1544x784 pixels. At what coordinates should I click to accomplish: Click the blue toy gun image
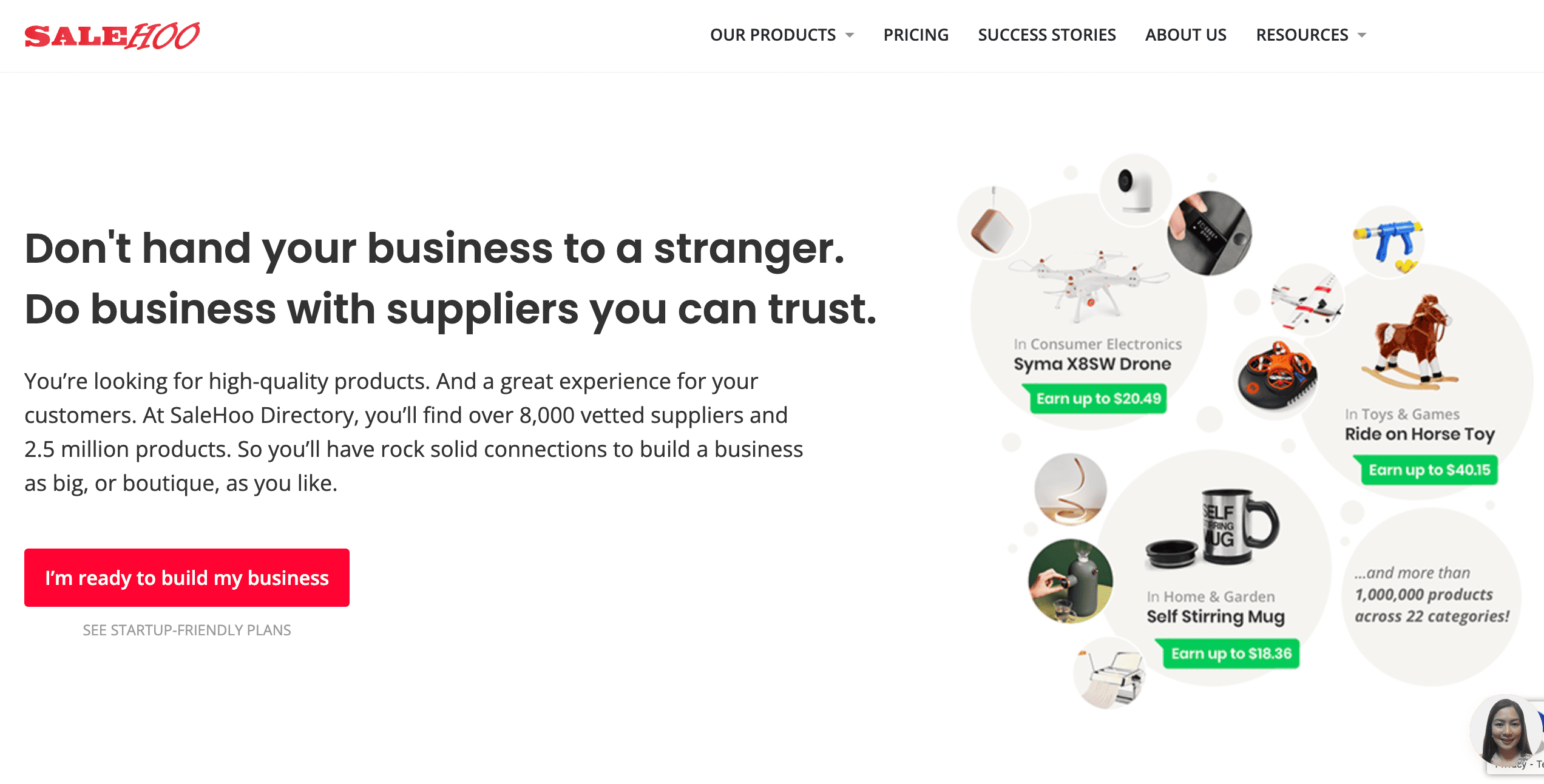[x=1388, y=242]
